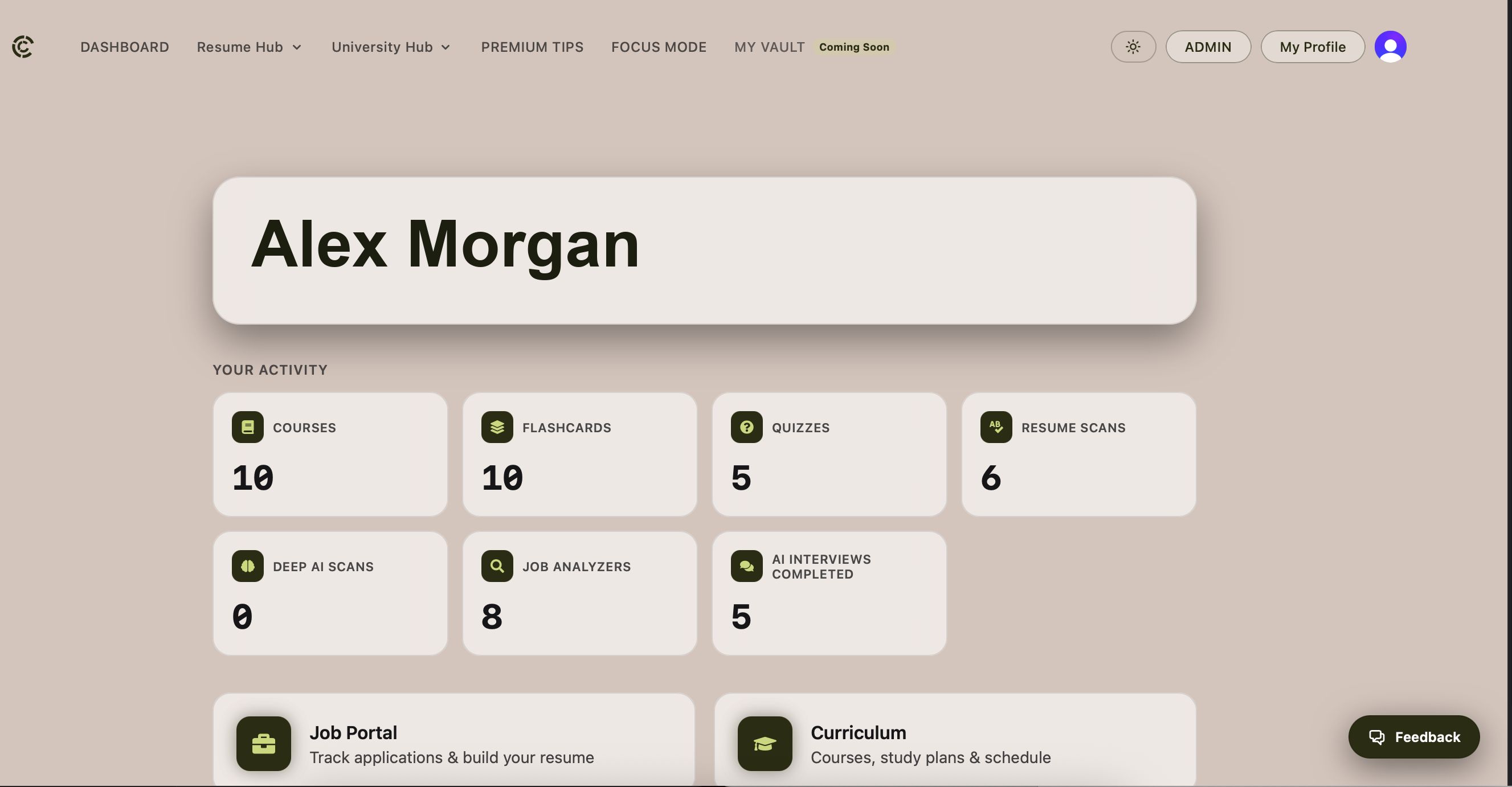Screen dimensions: 1512x787
Task: Click the Deep AI Scans brain icon
Action: pos(247,567)
